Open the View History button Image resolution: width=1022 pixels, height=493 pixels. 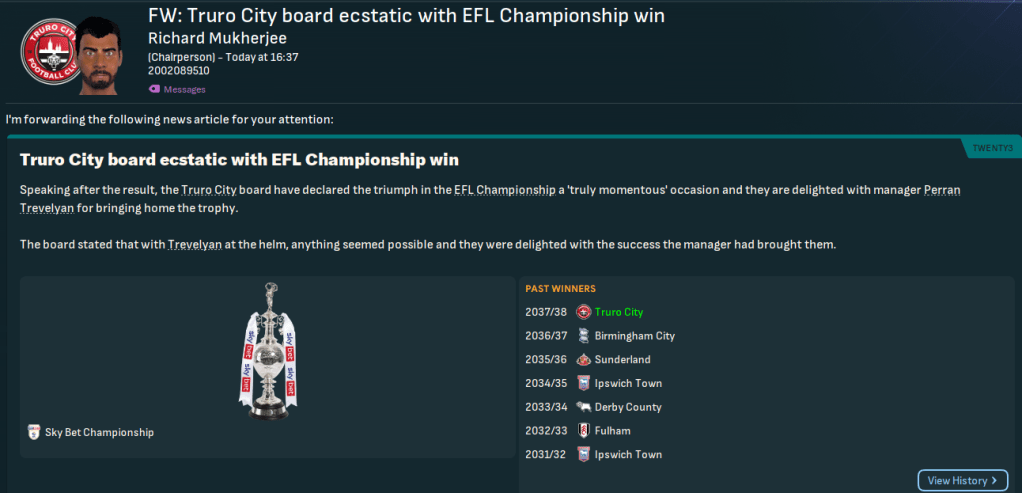pos(962,480)
